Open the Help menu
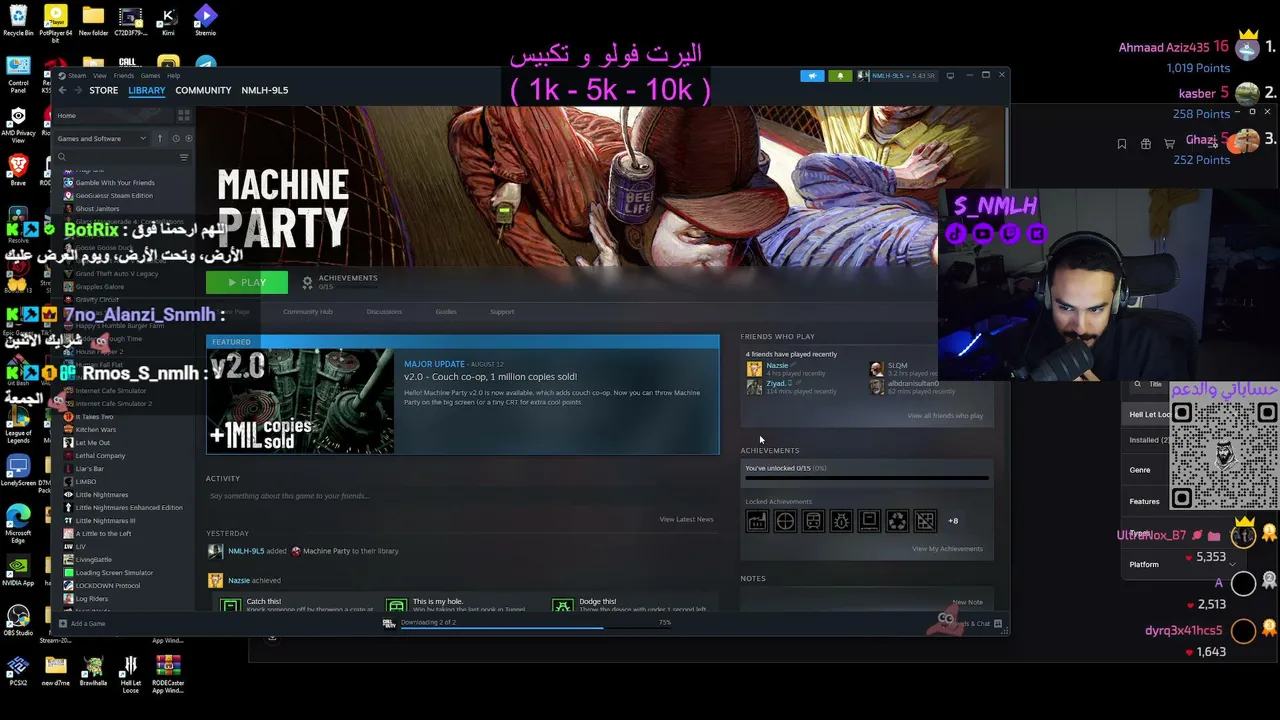The width and height of the screenshot is (1280, 720). pyautogui.click(x=174, y=76)
